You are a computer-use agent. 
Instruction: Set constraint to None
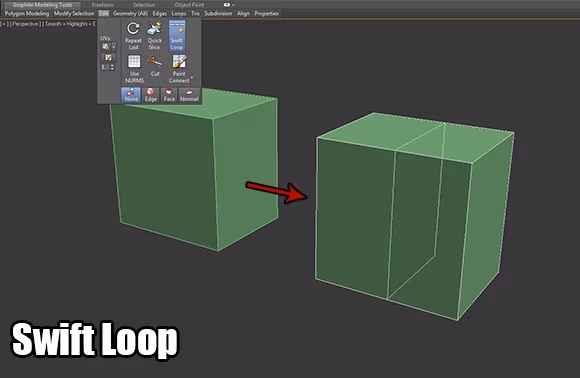coord(131,95)
